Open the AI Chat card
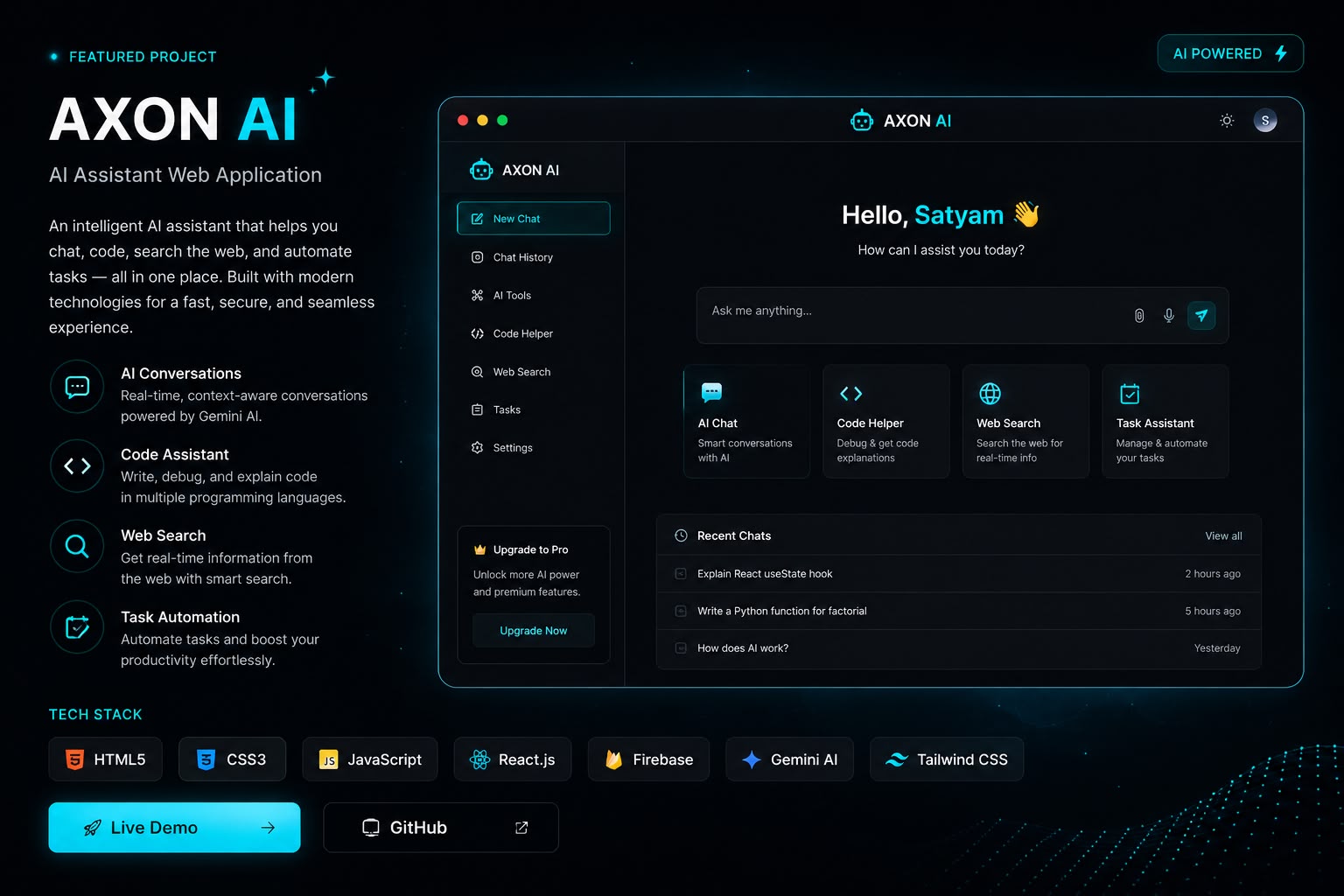1344x896 pixels. tap(746, 421)
